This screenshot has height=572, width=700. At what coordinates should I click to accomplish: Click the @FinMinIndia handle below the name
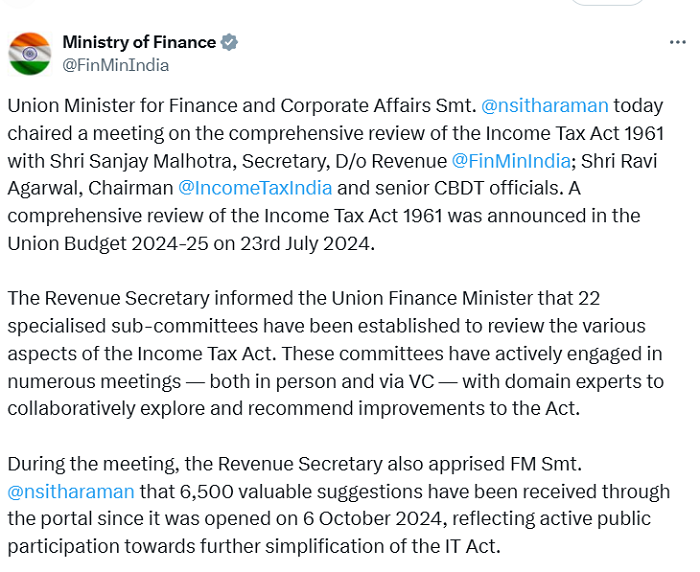[x=115, y=65]
